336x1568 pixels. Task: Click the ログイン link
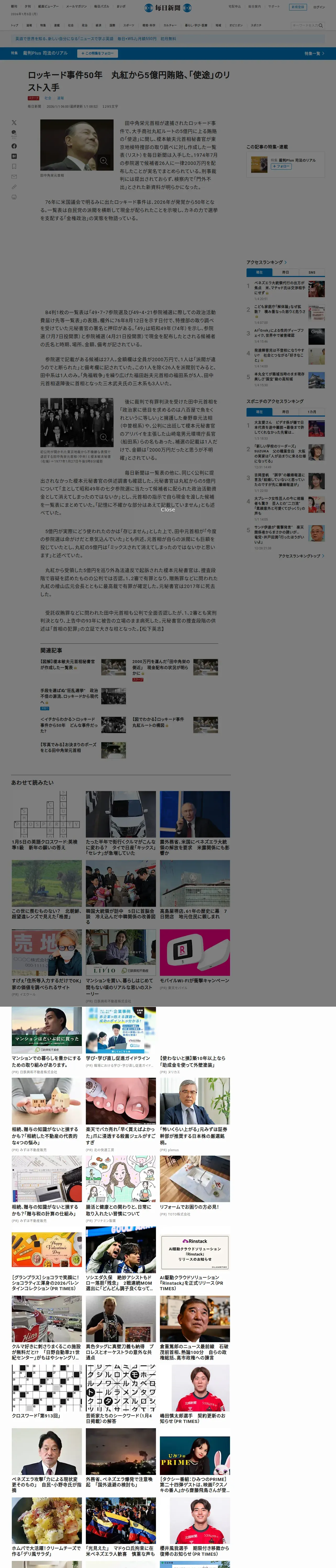[x=319, y=7]
